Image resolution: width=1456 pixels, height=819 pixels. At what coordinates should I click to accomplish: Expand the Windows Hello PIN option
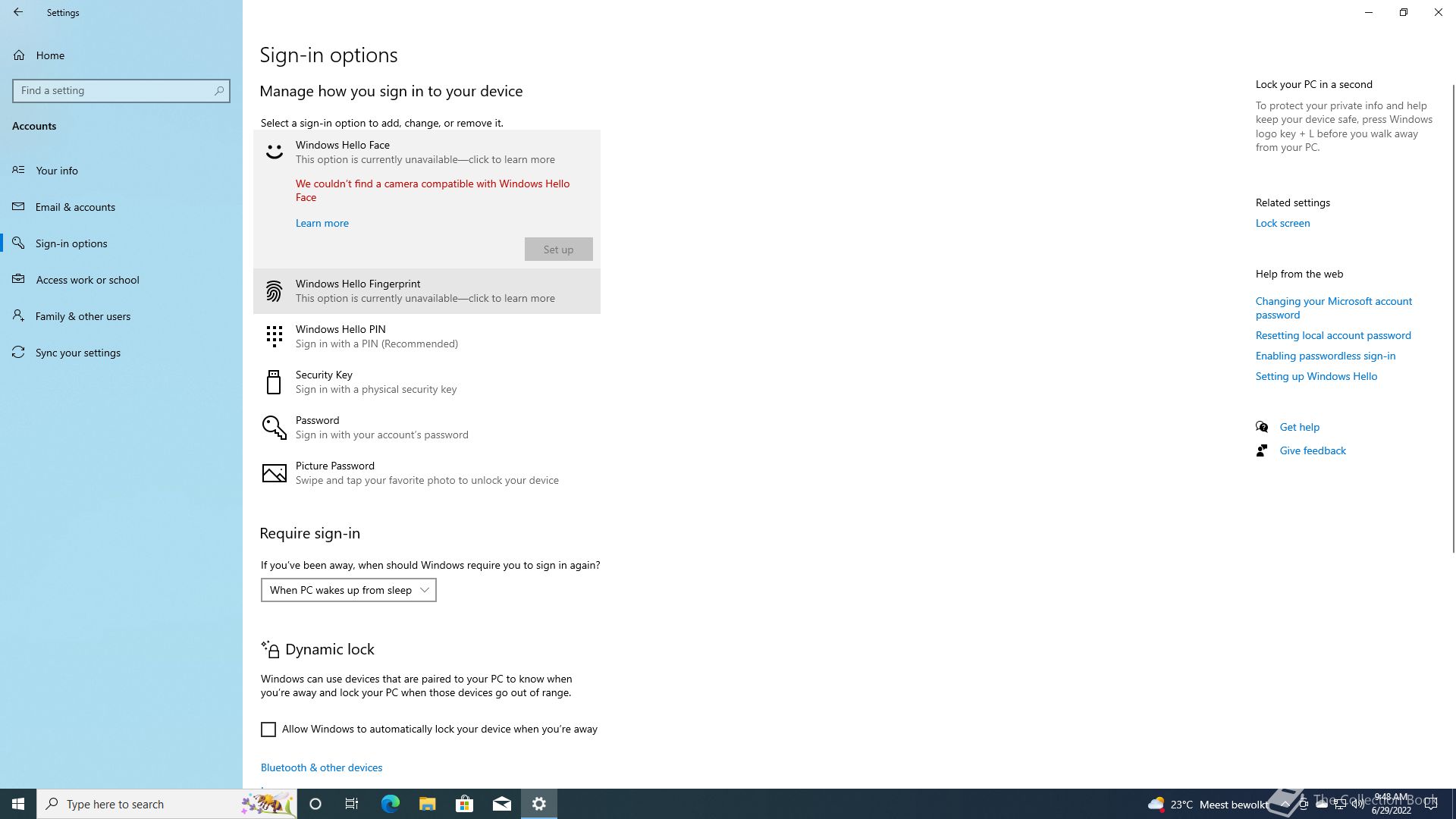point(427,337)
